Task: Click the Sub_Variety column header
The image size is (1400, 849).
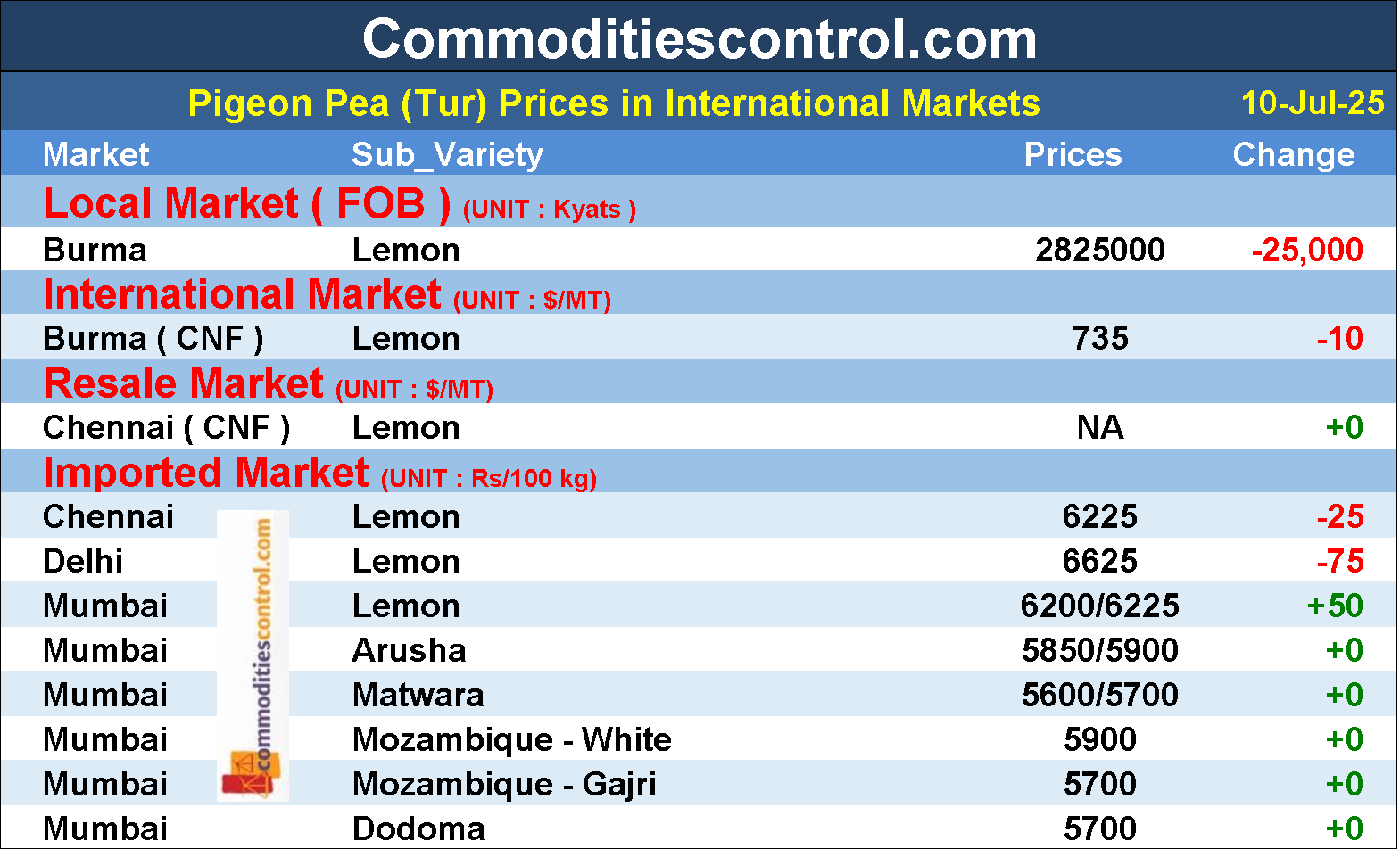Action: (447, 155)
